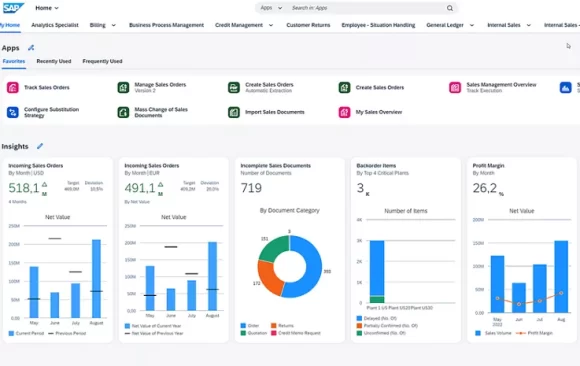This screenshot has height=366, width=580.
Task: Open Incoming Sales Orders EUR card title
Action: [x=152, y=166]
